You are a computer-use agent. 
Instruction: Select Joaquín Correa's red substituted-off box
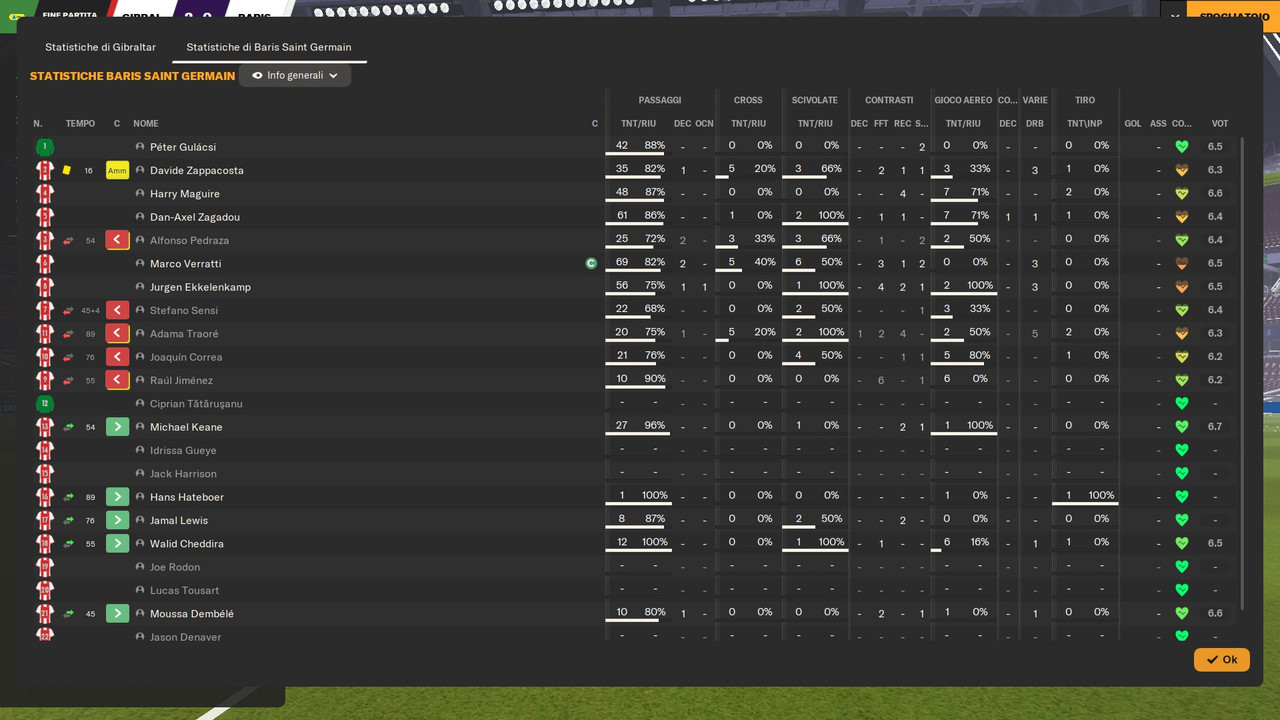118,357
